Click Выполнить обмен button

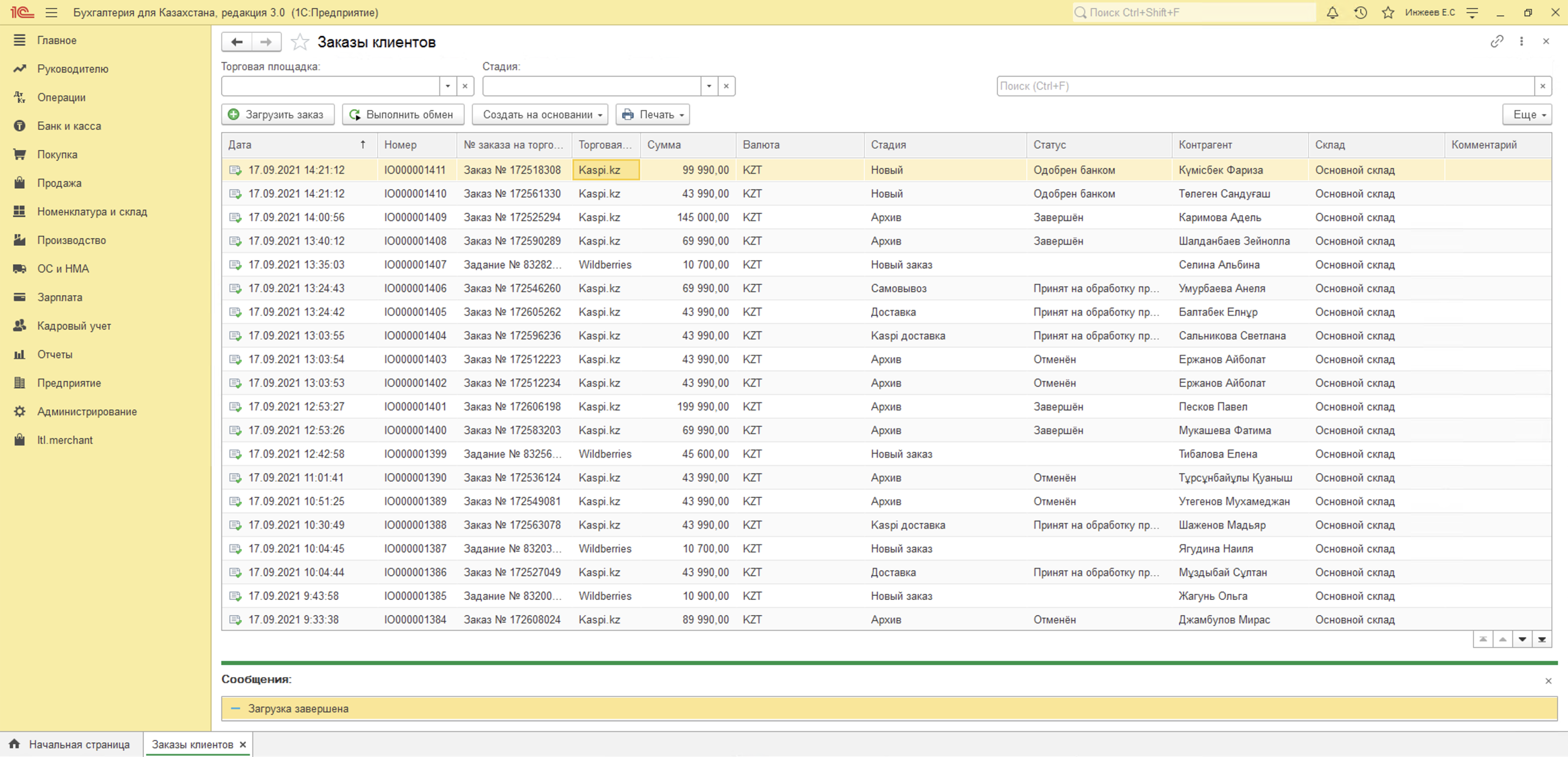point(403,114)
